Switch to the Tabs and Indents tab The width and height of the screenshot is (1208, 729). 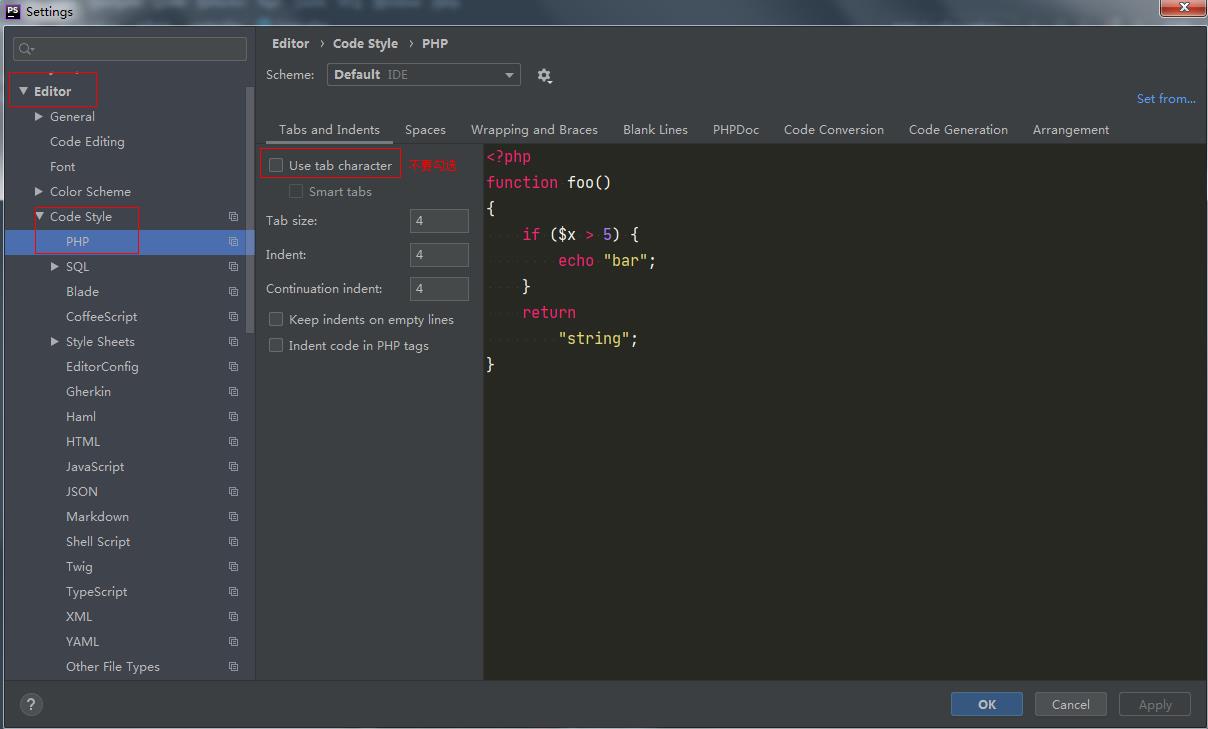pyautogui.click(x=329, y=130)
